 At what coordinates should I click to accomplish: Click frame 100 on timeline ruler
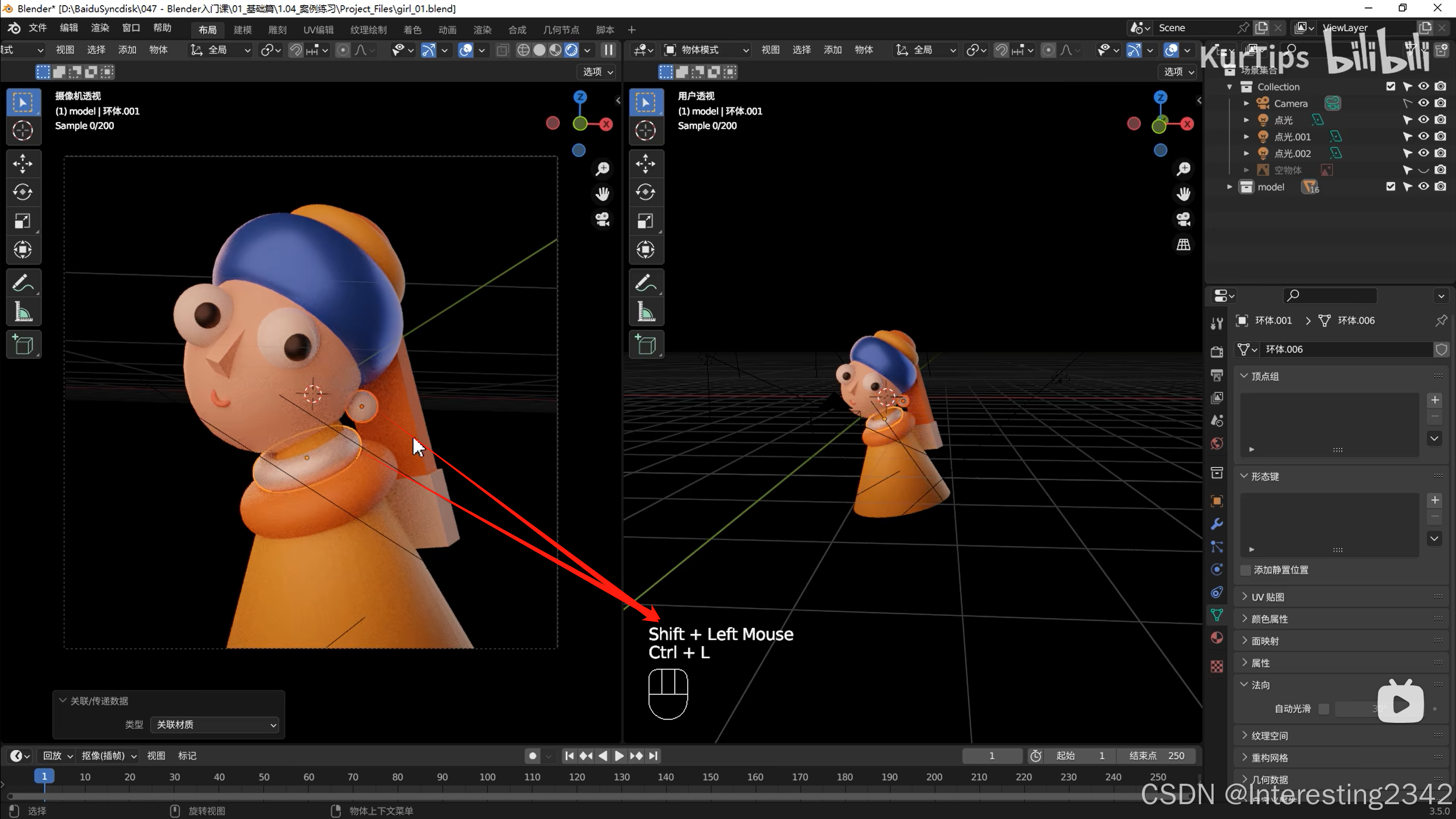(487, 777)
